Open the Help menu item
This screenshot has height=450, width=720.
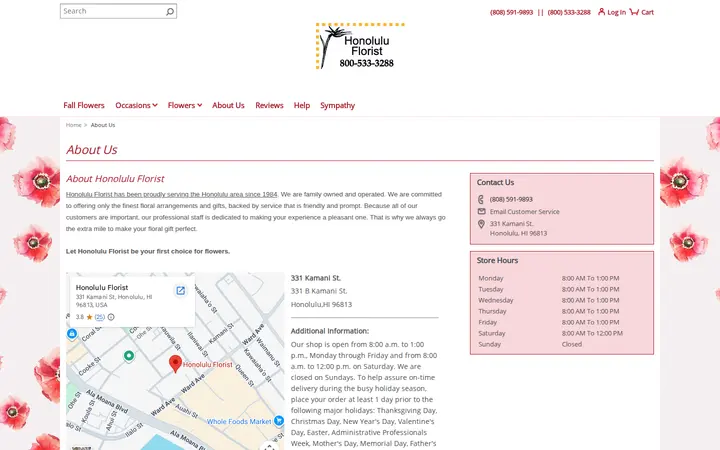click(x=302, y=105)
